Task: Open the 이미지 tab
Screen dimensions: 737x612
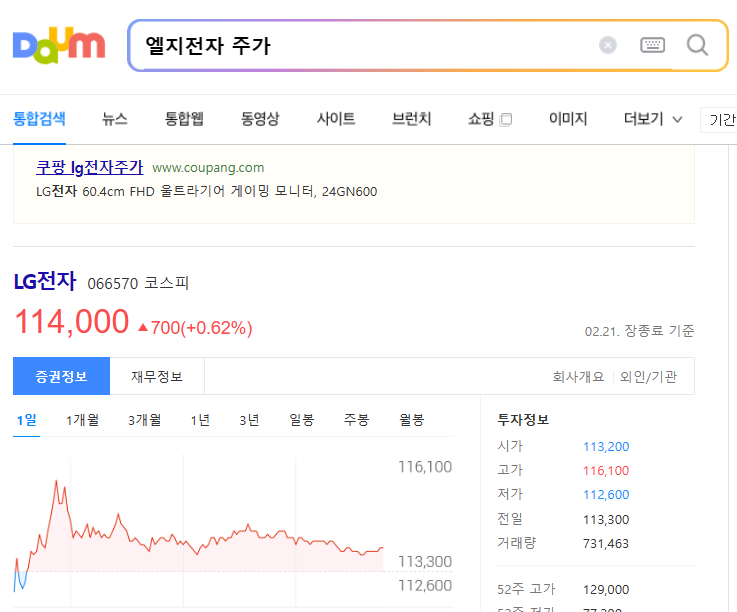Action: 568,118
